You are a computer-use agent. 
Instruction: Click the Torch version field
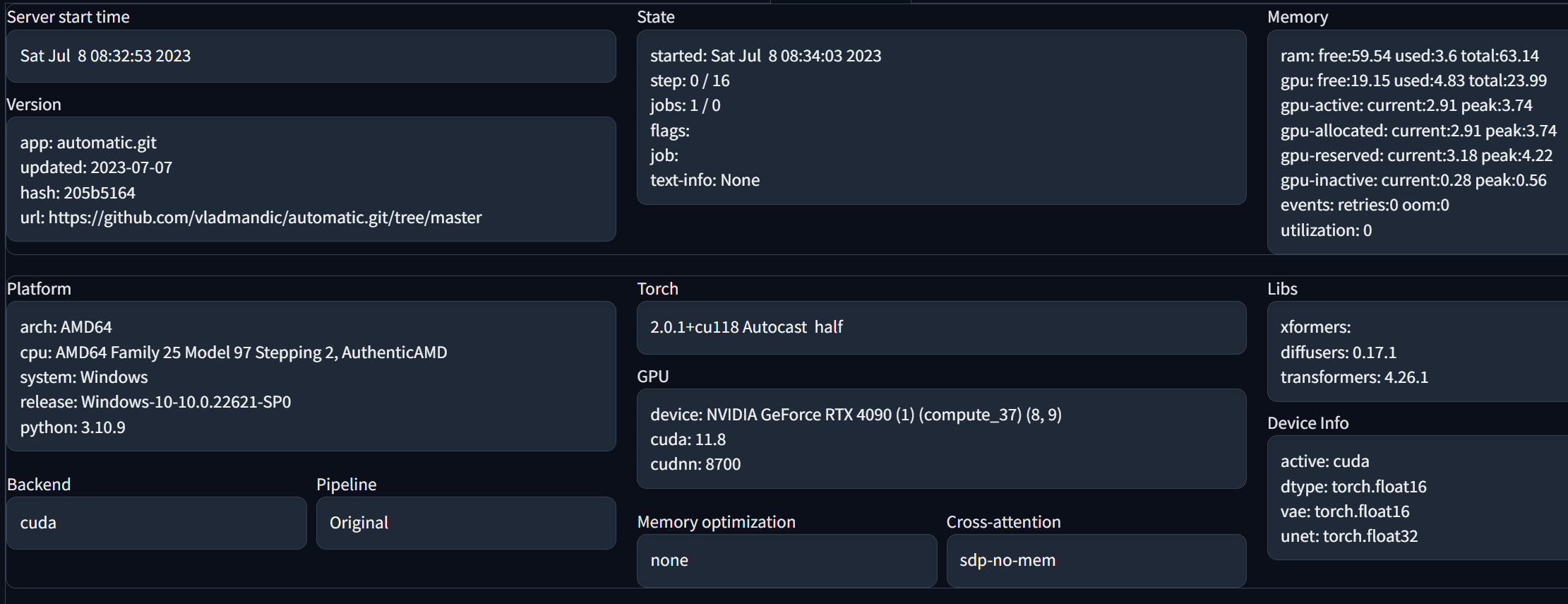[x=941, y=327]
